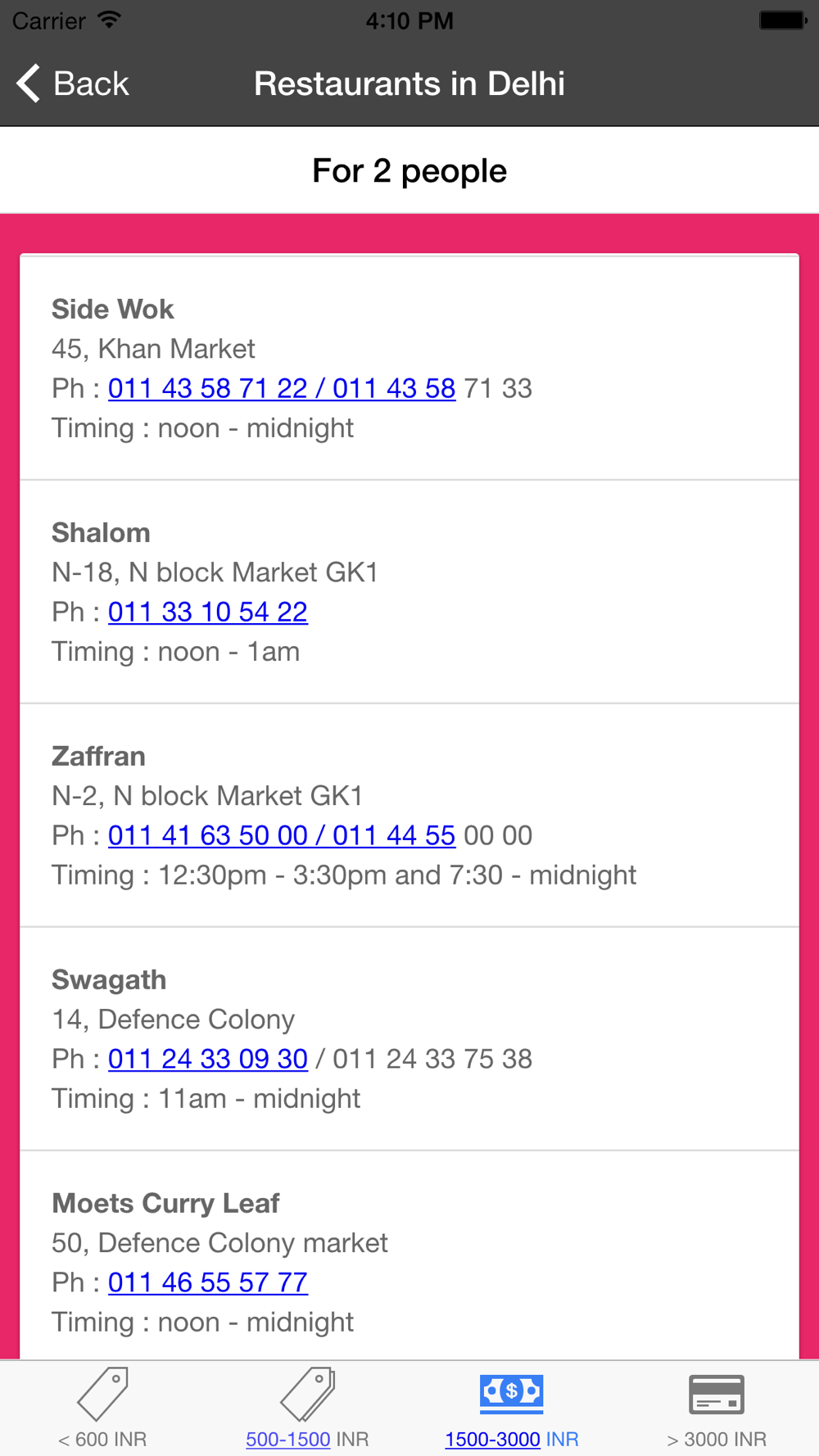Tap the 'Restaurants in Delhi' header title

point(409,84)
